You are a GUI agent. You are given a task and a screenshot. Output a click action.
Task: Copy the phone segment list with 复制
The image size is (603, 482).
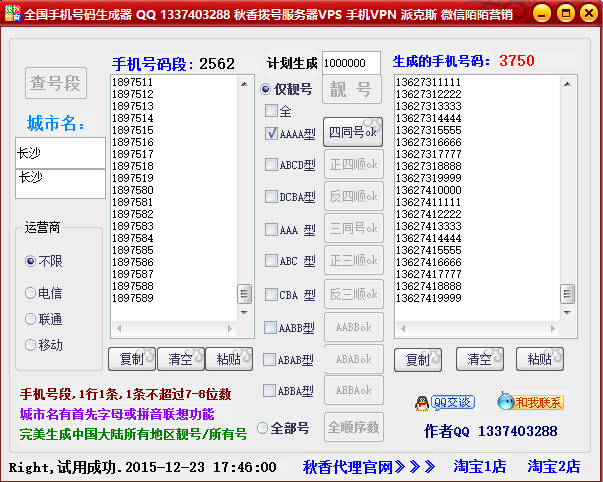pos(132,359)
